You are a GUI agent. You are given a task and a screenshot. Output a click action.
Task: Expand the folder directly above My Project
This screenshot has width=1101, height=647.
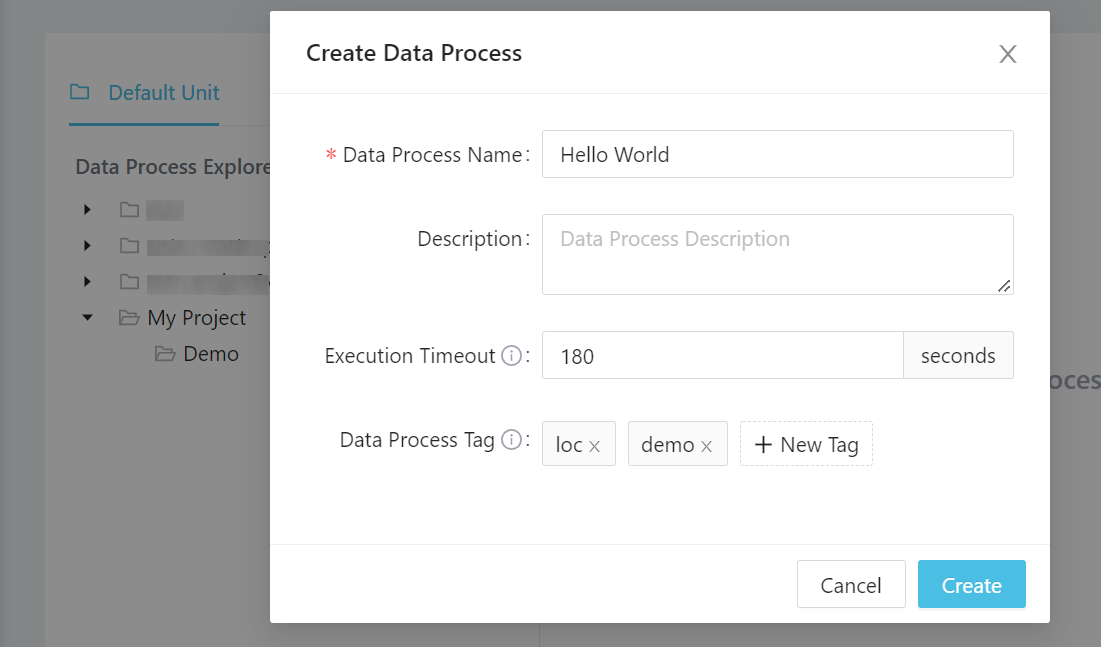pyautogui.click(x=87, y=282)
